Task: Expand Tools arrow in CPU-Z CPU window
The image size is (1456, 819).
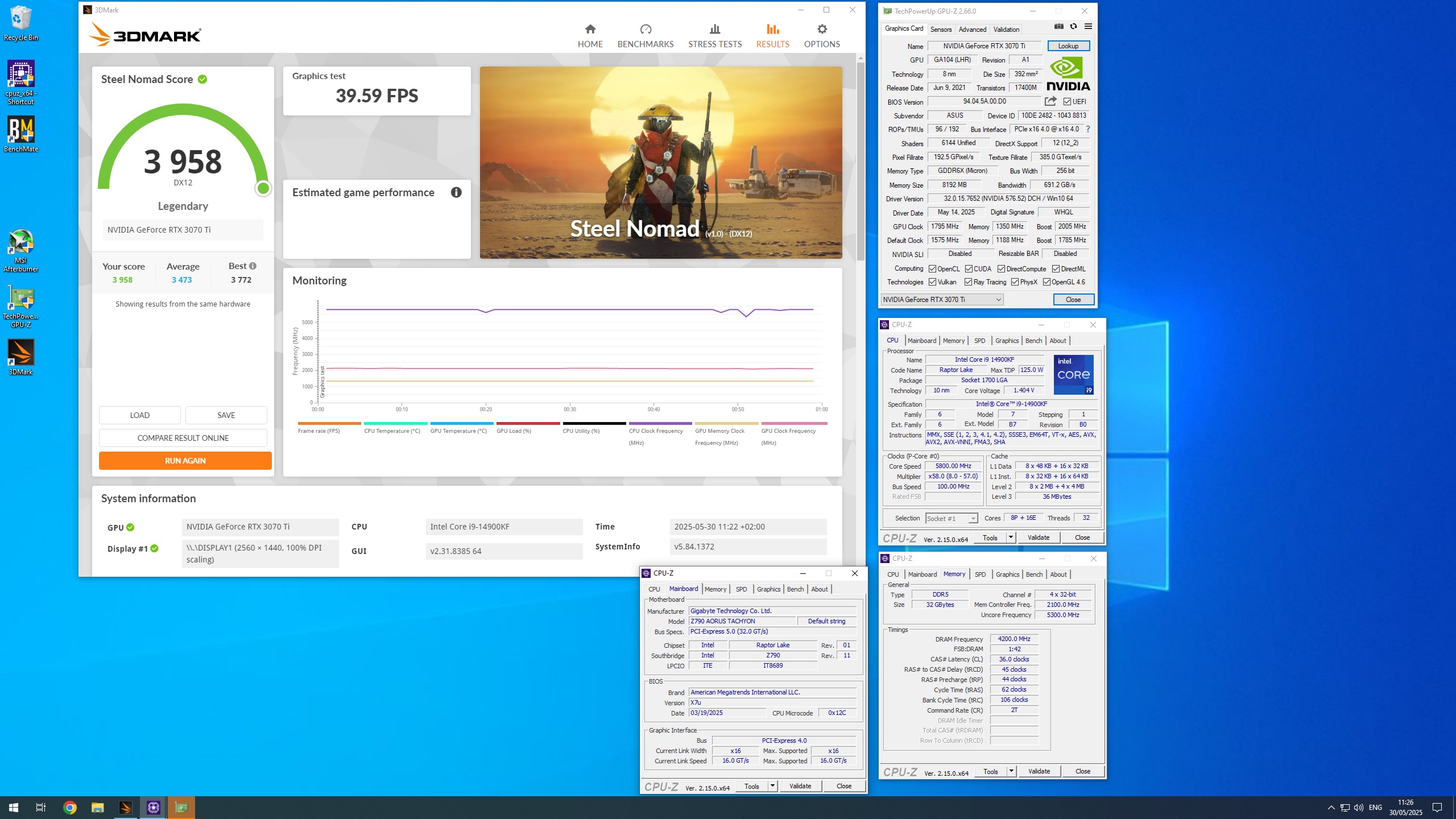Action: (x=1011, y=537)
